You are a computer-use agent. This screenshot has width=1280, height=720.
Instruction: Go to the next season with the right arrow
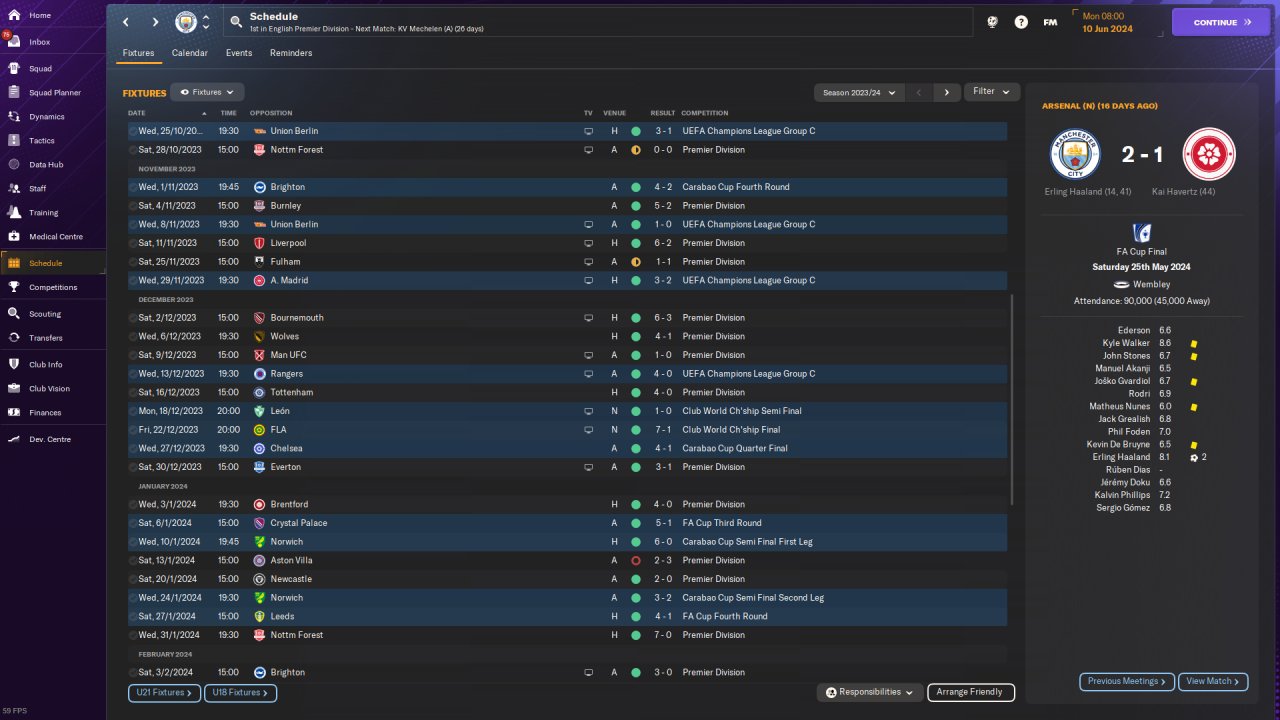pyautogui.click(x=947, y=92)
